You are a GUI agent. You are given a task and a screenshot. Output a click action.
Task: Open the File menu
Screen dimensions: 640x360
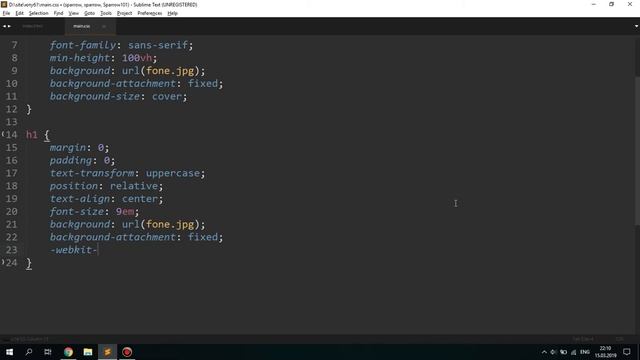point(6,13)
